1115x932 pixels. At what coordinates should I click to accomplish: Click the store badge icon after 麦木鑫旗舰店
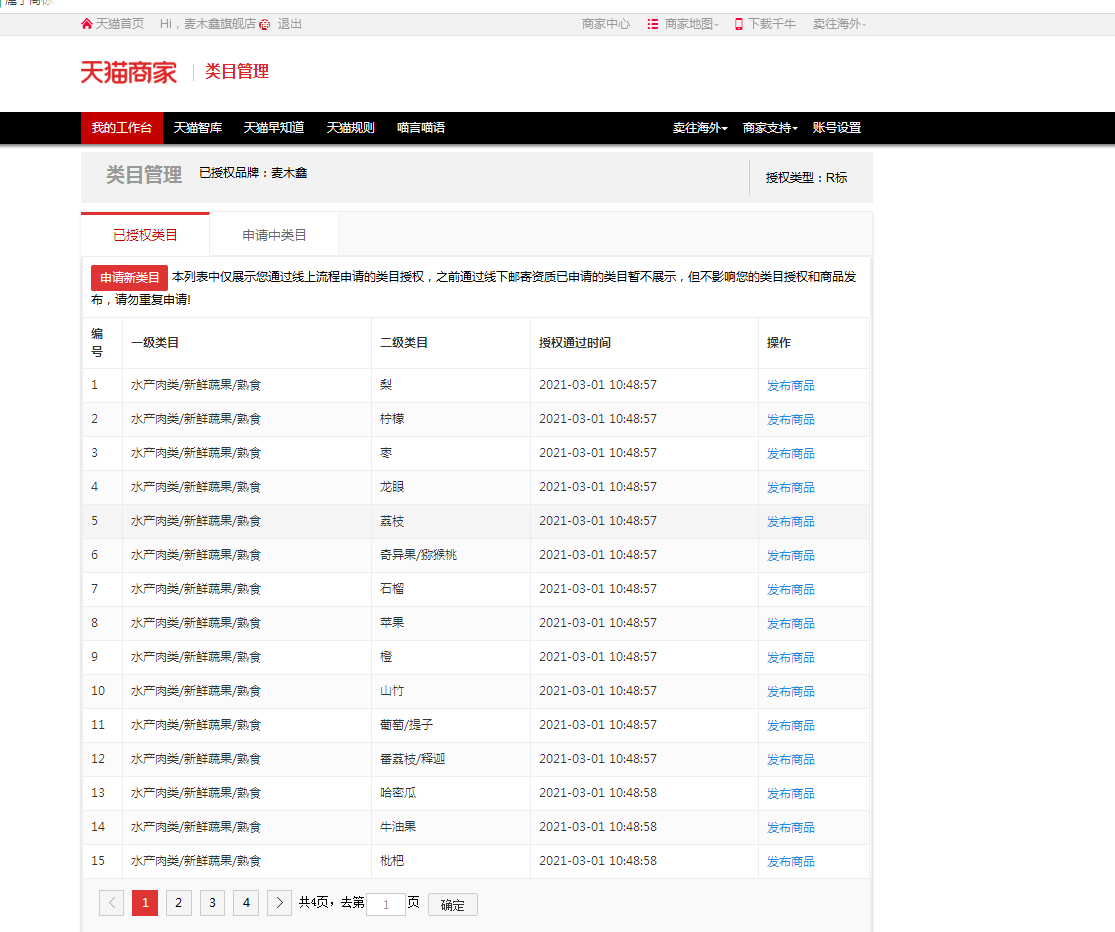pos(265,24)
